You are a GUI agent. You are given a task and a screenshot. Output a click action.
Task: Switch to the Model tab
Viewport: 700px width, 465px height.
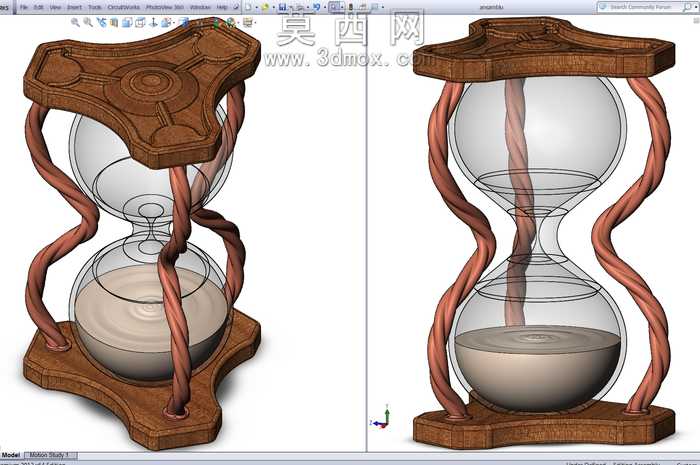pos(11,455)
